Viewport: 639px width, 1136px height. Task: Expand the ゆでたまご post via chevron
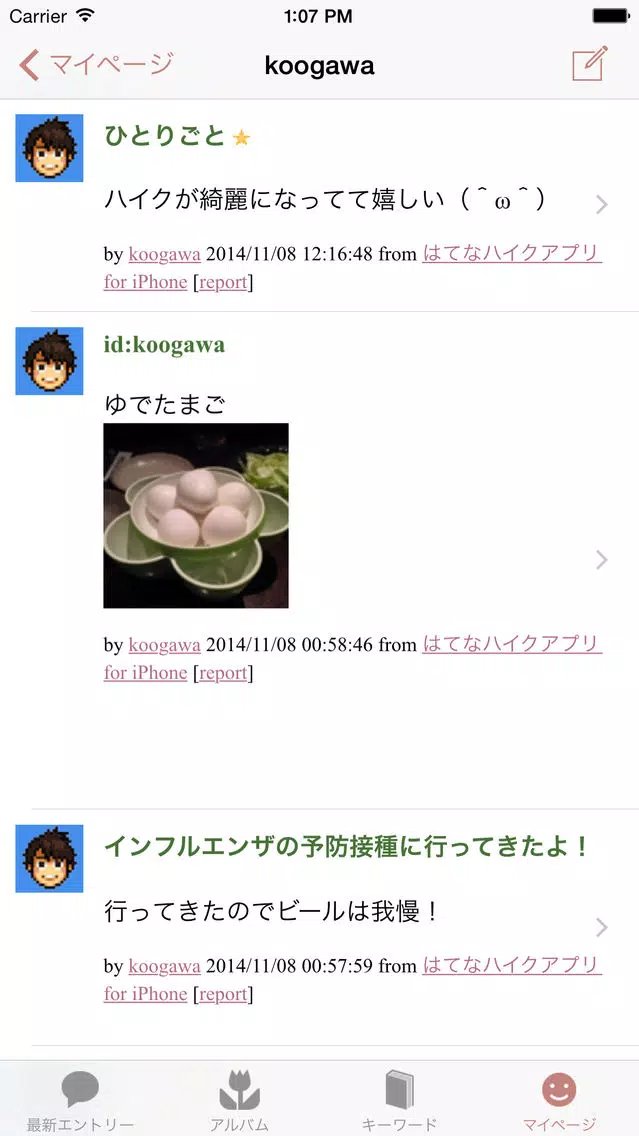[601, 560]
